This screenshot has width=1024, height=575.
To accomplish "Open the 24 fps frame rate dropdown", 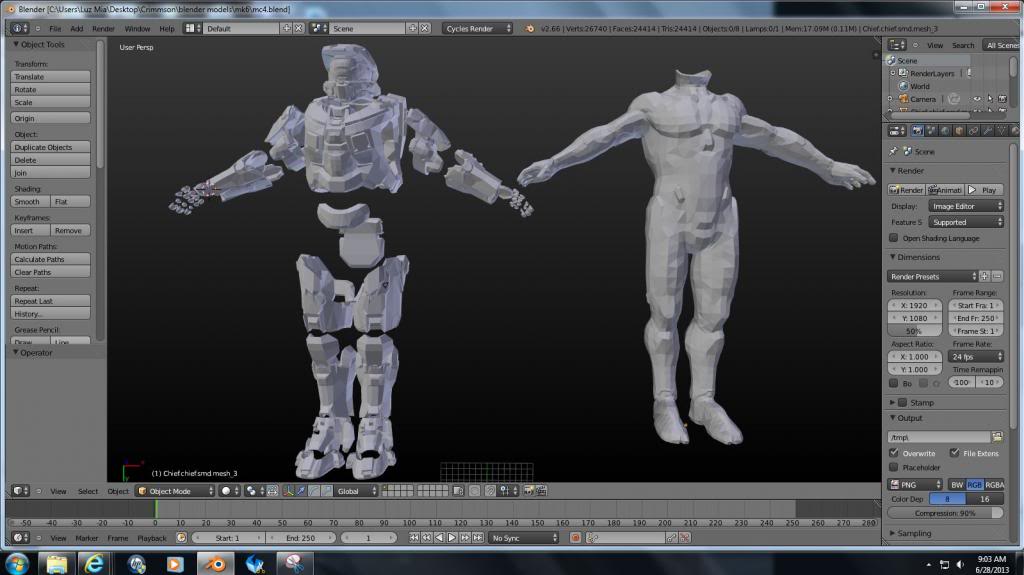I will coord(976,357).
